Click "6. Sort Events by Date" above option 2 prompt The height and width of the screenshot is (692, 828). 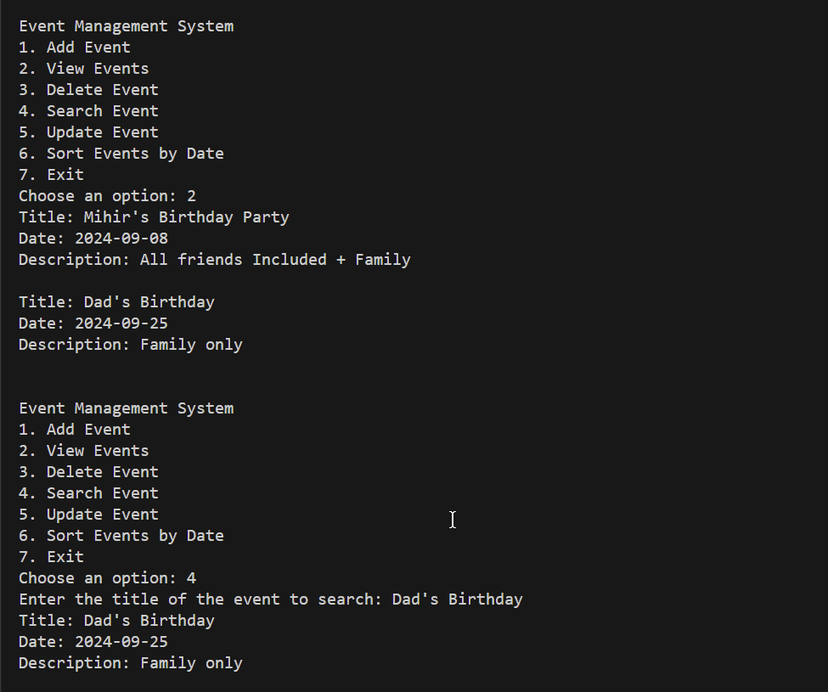(121, 153)
